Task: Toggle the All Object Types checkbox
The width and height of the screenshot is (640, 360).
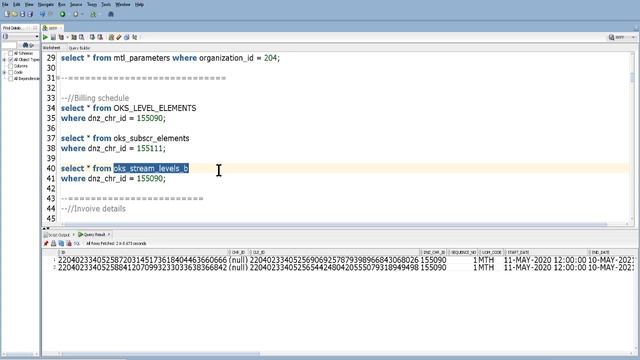Action: click(x=11, y=60)
